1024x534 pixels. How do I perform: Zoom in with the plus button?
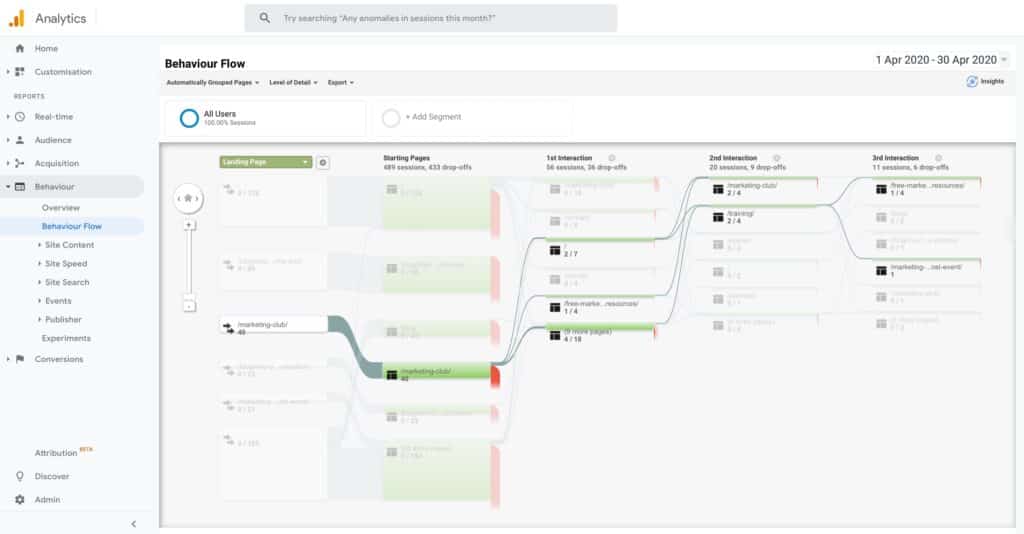(189, 225)
